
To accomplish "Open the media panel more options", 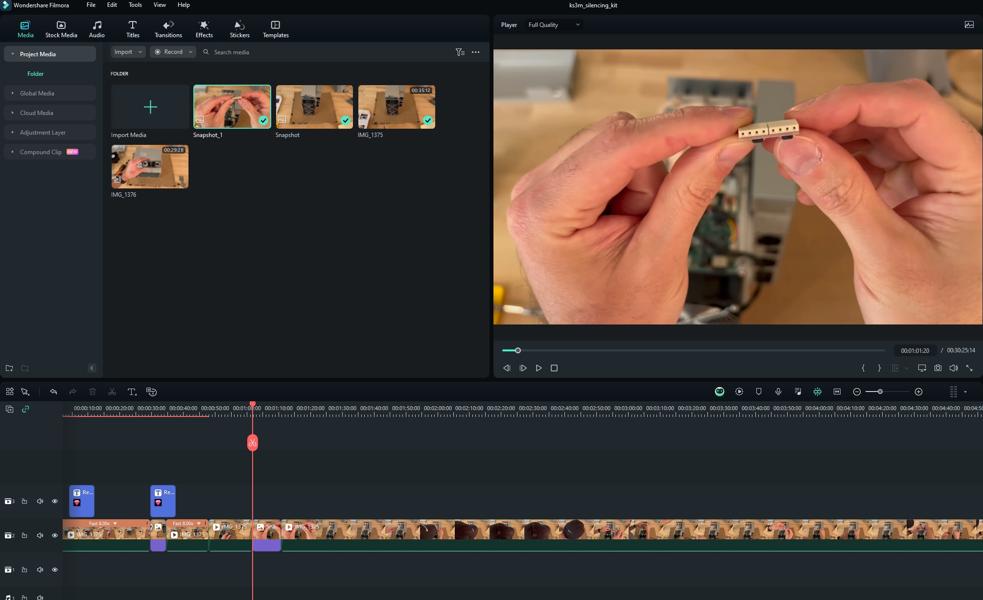I will pyautogui.click(x=476, y=52).
